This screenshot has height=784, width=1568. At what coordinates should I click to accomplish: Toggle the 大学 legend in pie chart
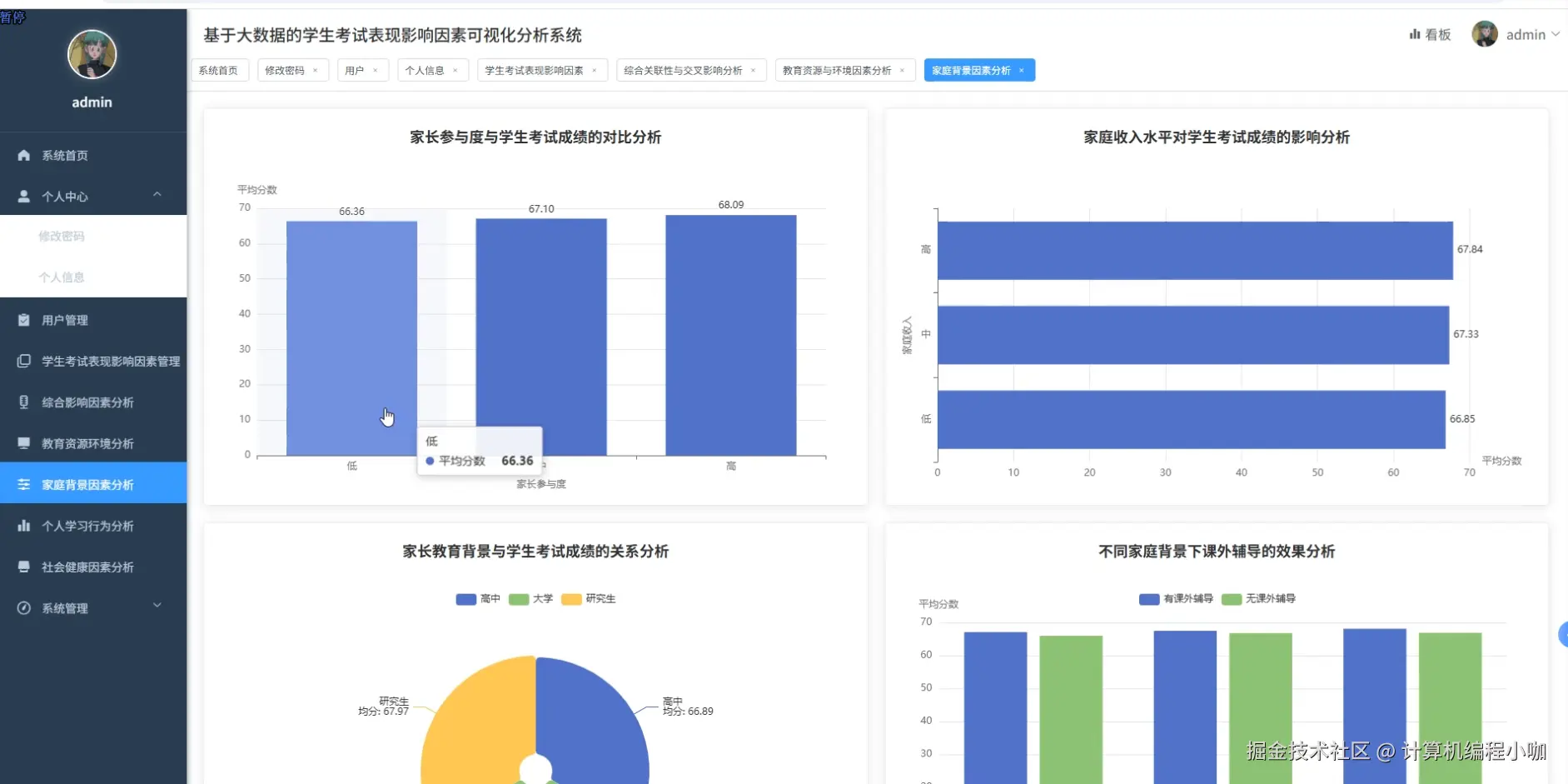pos(530,599)
